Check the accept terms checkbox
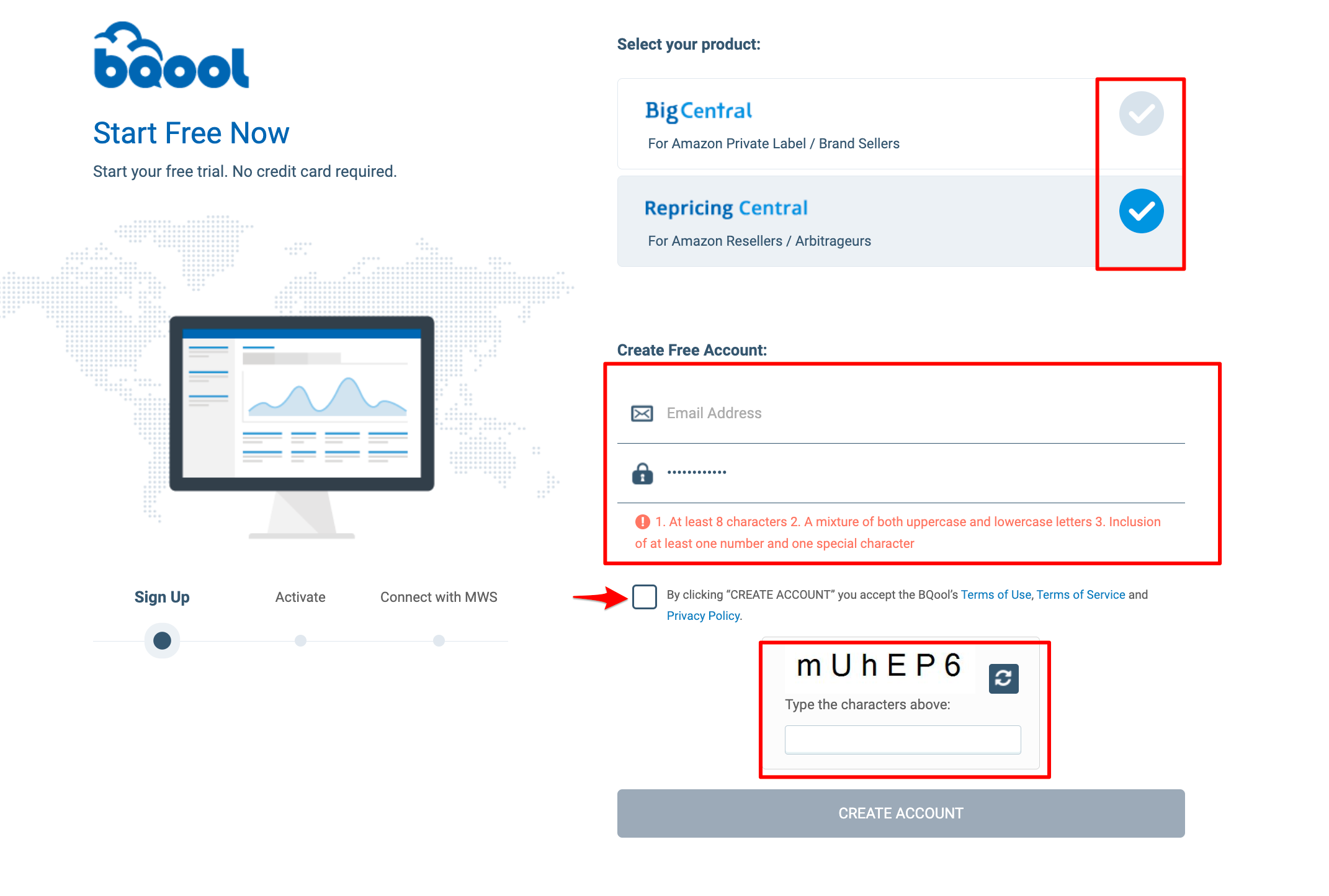 tap(645, 596)
